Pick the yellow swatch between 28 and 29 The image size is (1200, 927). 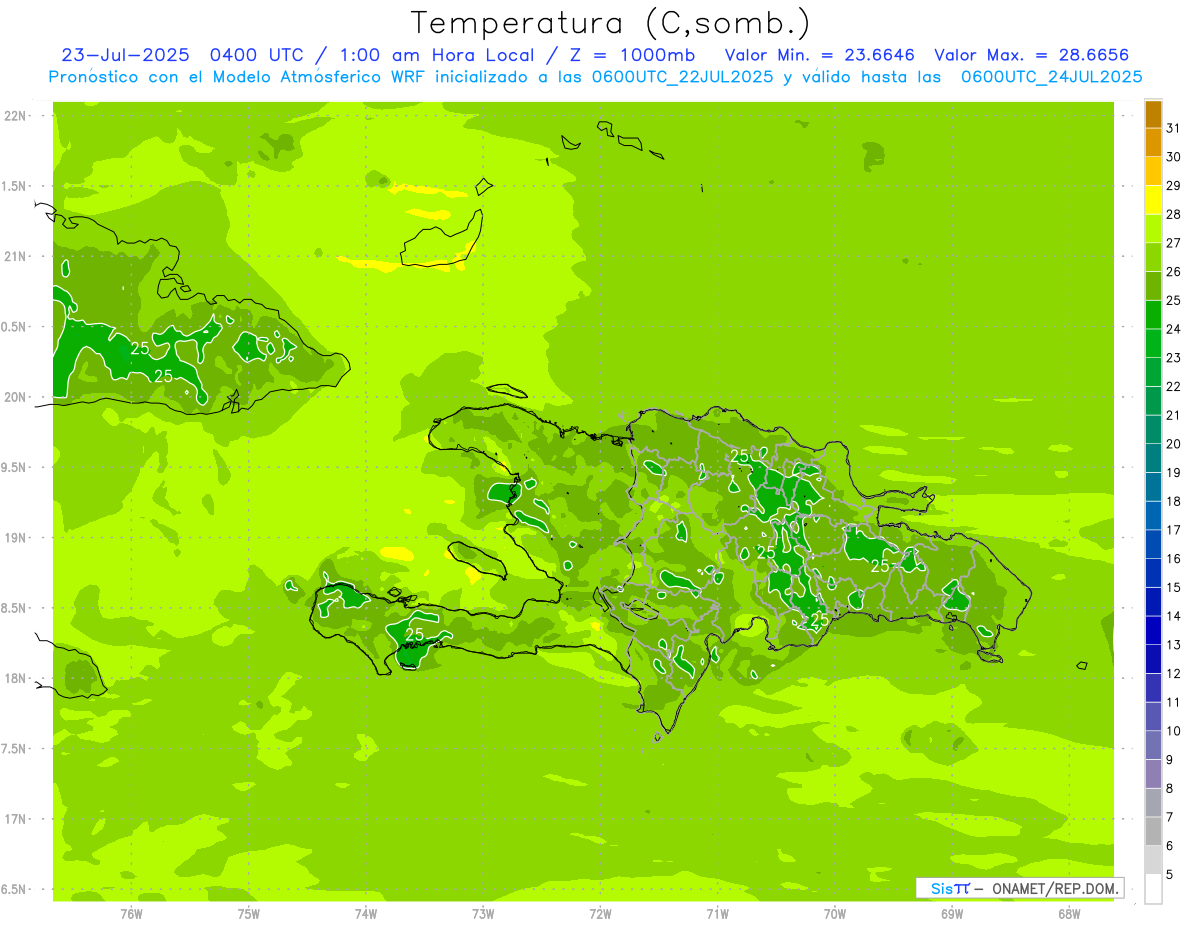click(x=1153, y=200)
